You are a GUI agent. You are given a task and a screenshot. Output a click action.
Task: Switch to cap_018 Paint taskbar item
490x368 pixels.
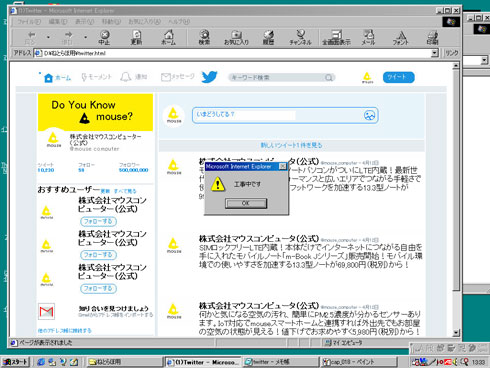[359, 362]
